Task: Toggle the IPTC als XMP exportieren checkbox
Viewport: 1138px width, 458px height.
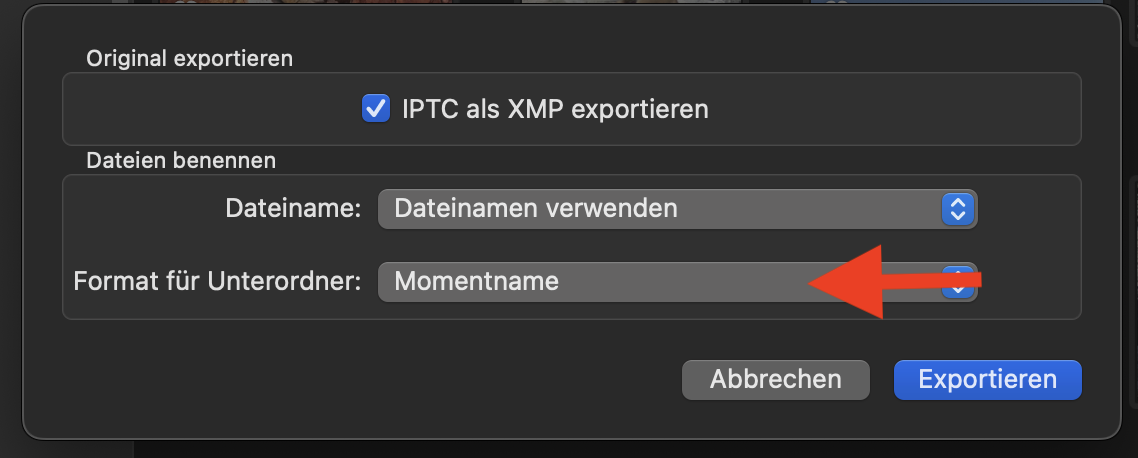Action: [x=376, y=108]
